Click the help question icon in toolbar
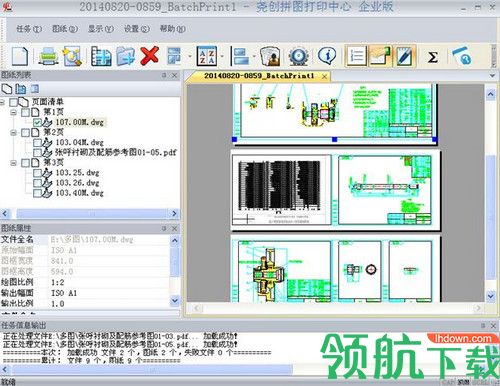 point(462,56)
